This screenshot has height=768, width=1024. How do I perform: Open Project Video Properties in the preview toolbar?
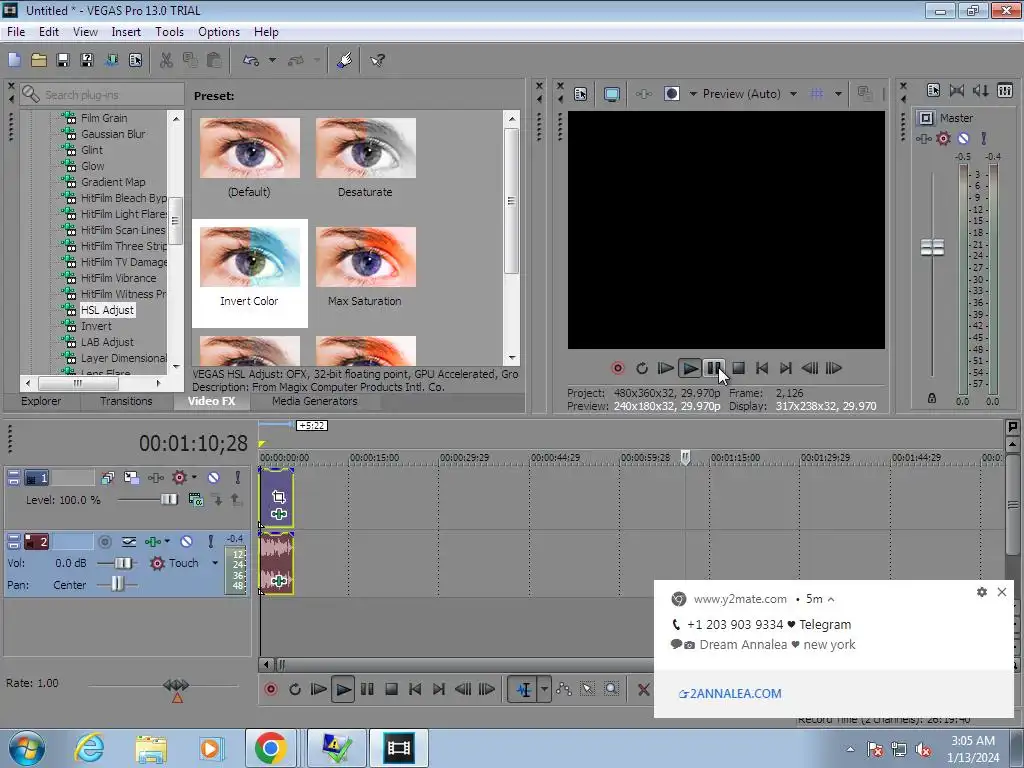point(581,94)
